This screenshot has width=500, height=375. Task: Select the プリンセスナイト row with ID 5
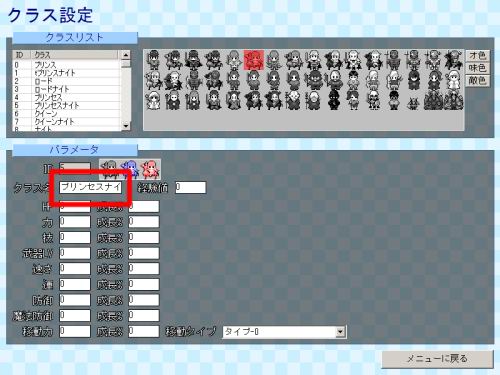click(66, 106)
